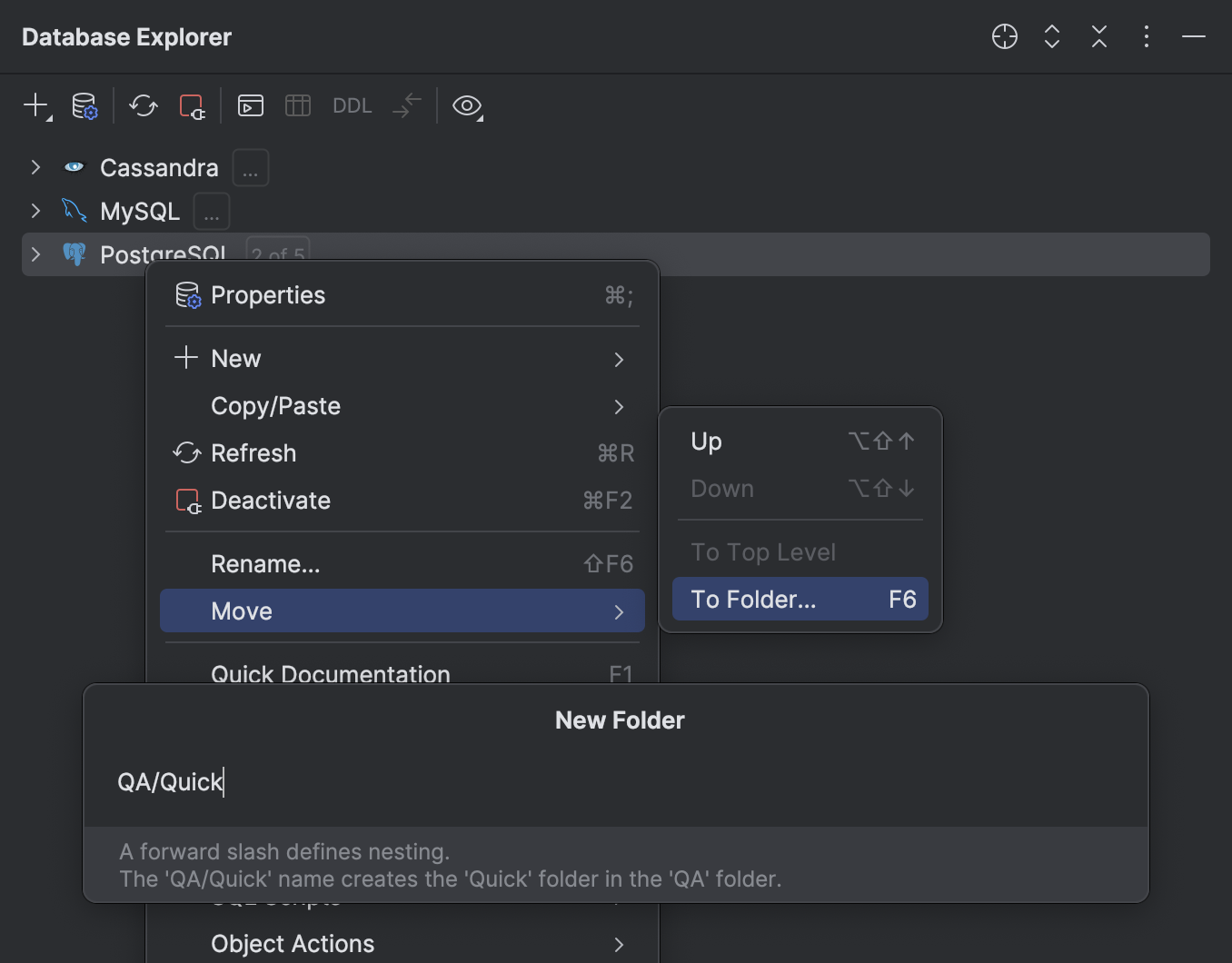The width and height of the screenshot is (1232, 963).
Task: Choose Rename... in the context menu
Action: [402, 564]
